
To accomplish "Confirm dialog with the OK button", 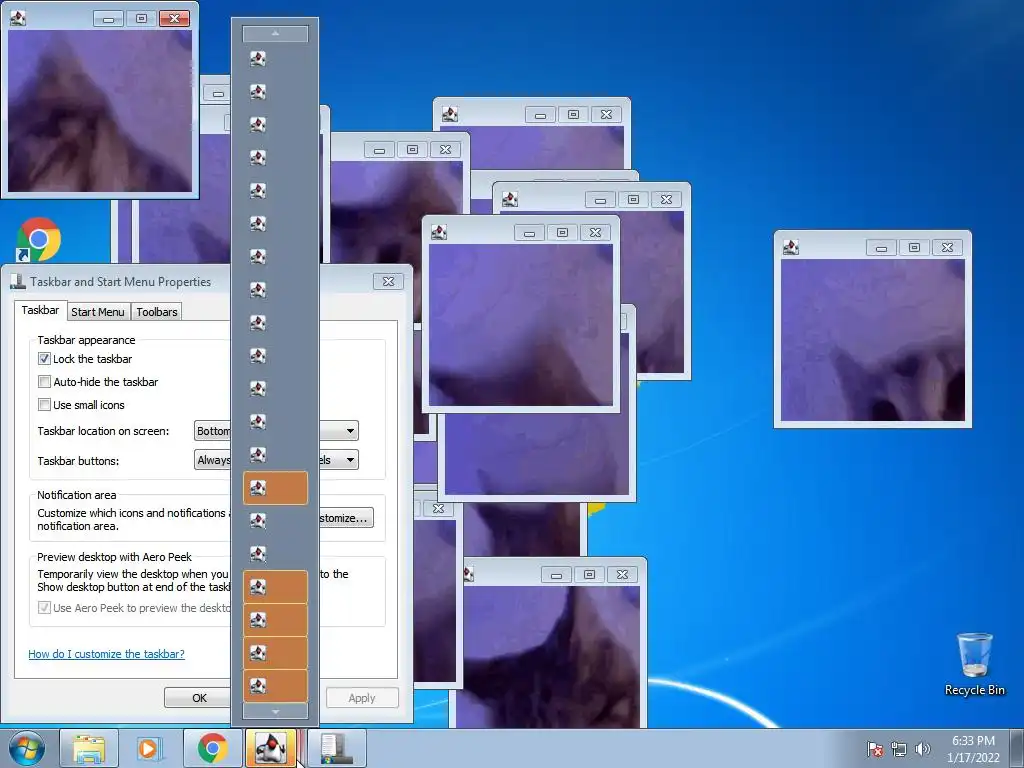I will click(199, 697).
